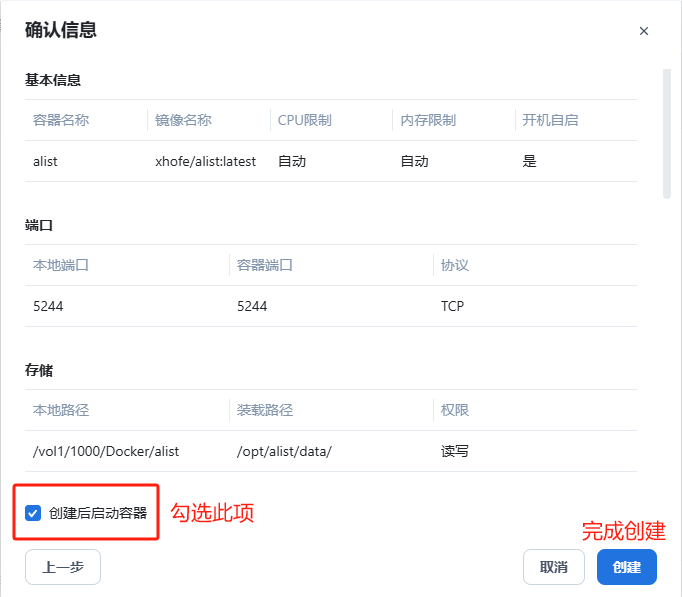The image size is (682, 597).
Task: Click the TCP protocol cell
Action: coord(452,307)
